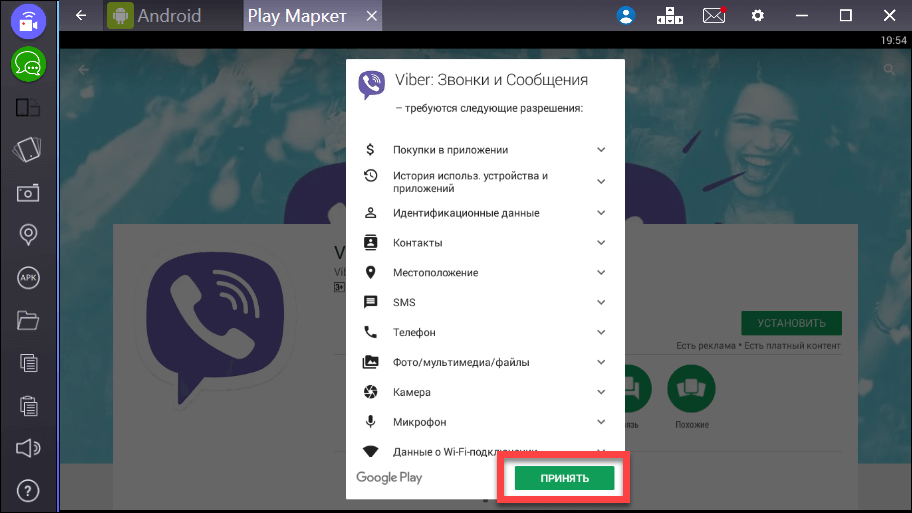Expand the Камера permission details
The width and height of the screenshot is (912, 513).
(601, 392)
